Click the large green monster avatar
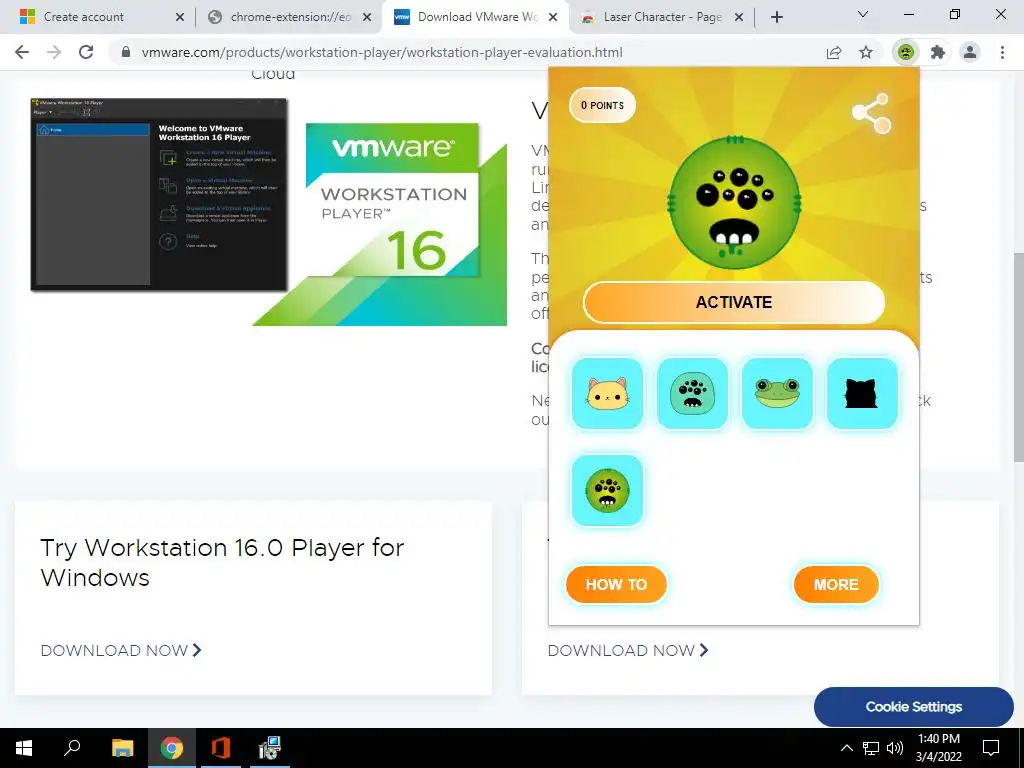This screenshot has height=768, width=1024. (x=735, y=202)
